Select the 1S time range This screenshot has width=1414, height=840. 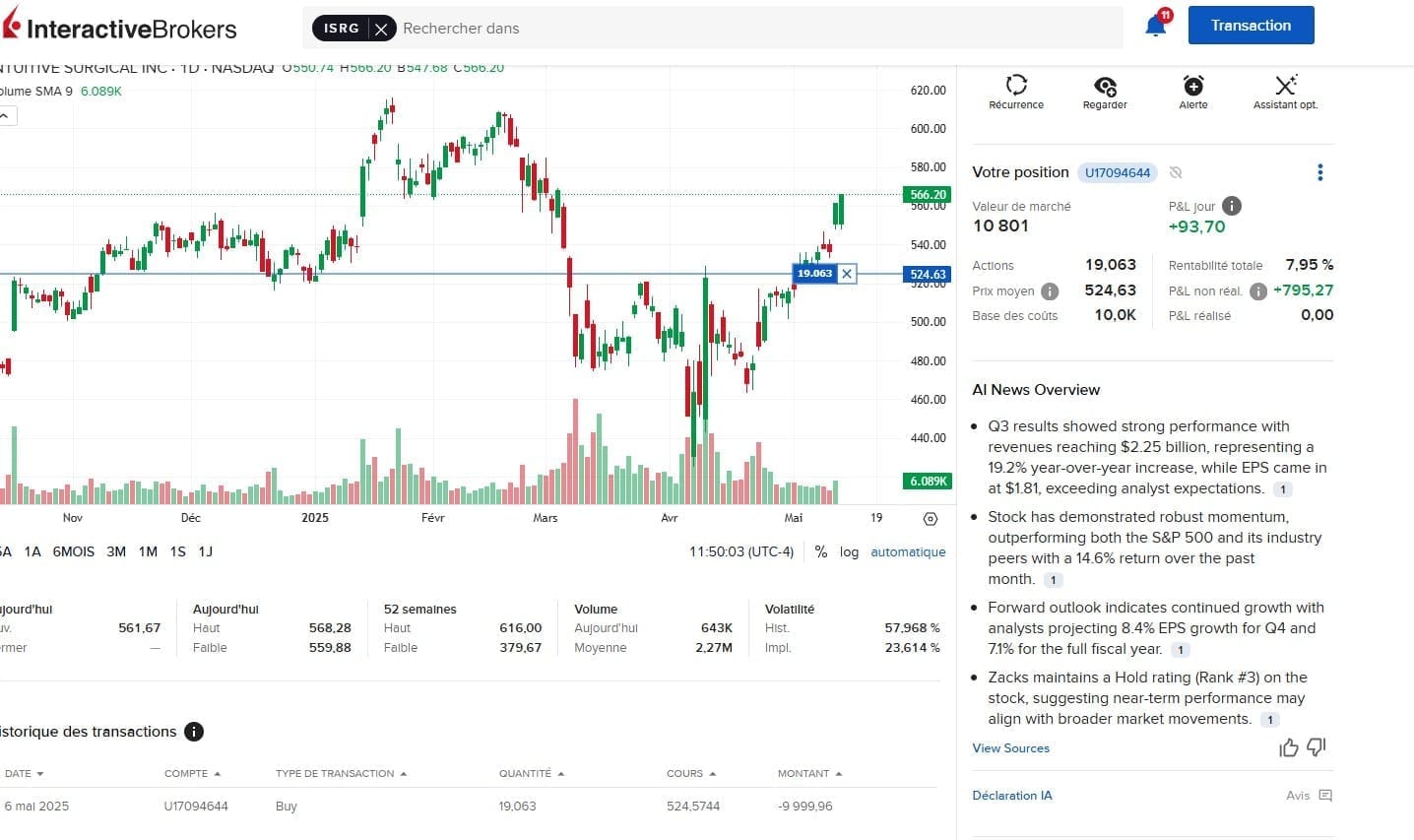(177, 551)
